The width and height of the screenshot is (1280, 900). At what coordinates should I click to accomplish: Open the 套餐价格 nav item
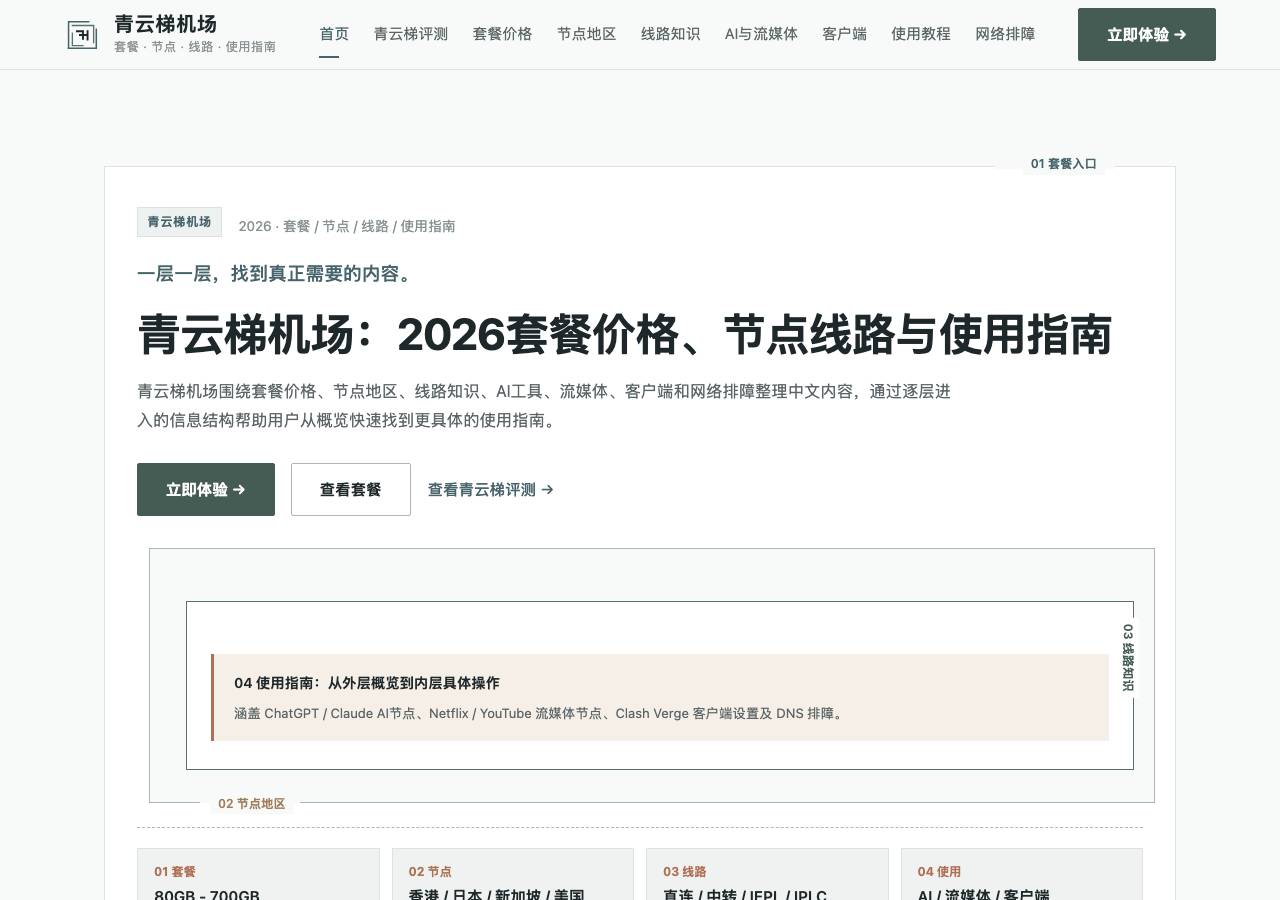pyautogui.click(x=503, y=34)
